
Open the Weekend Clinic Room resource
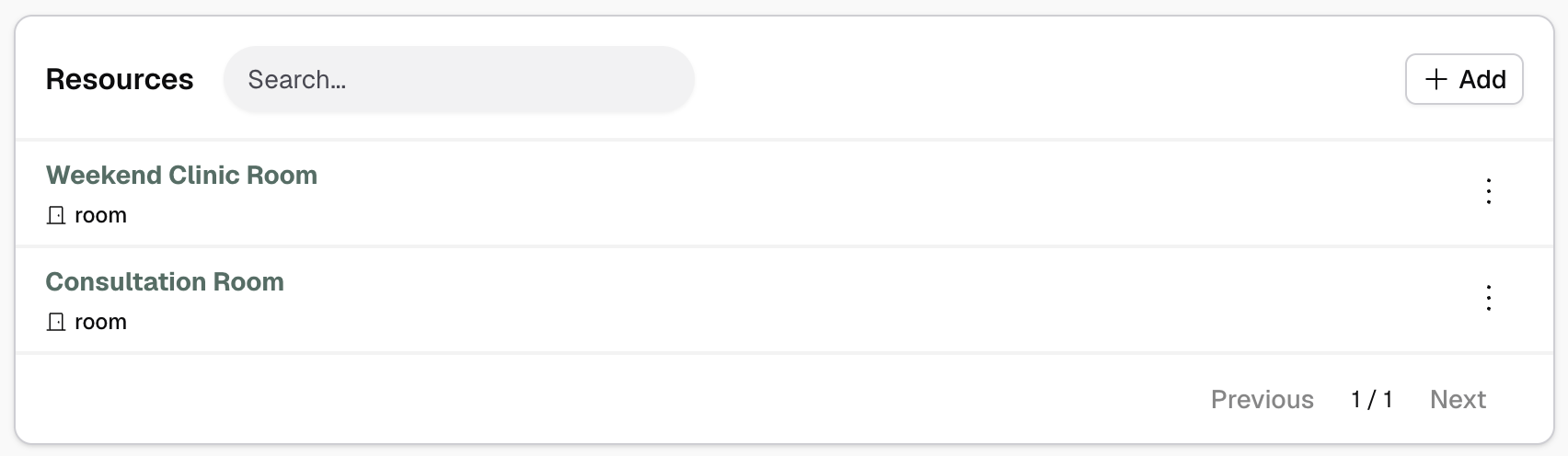click(181, 176)
